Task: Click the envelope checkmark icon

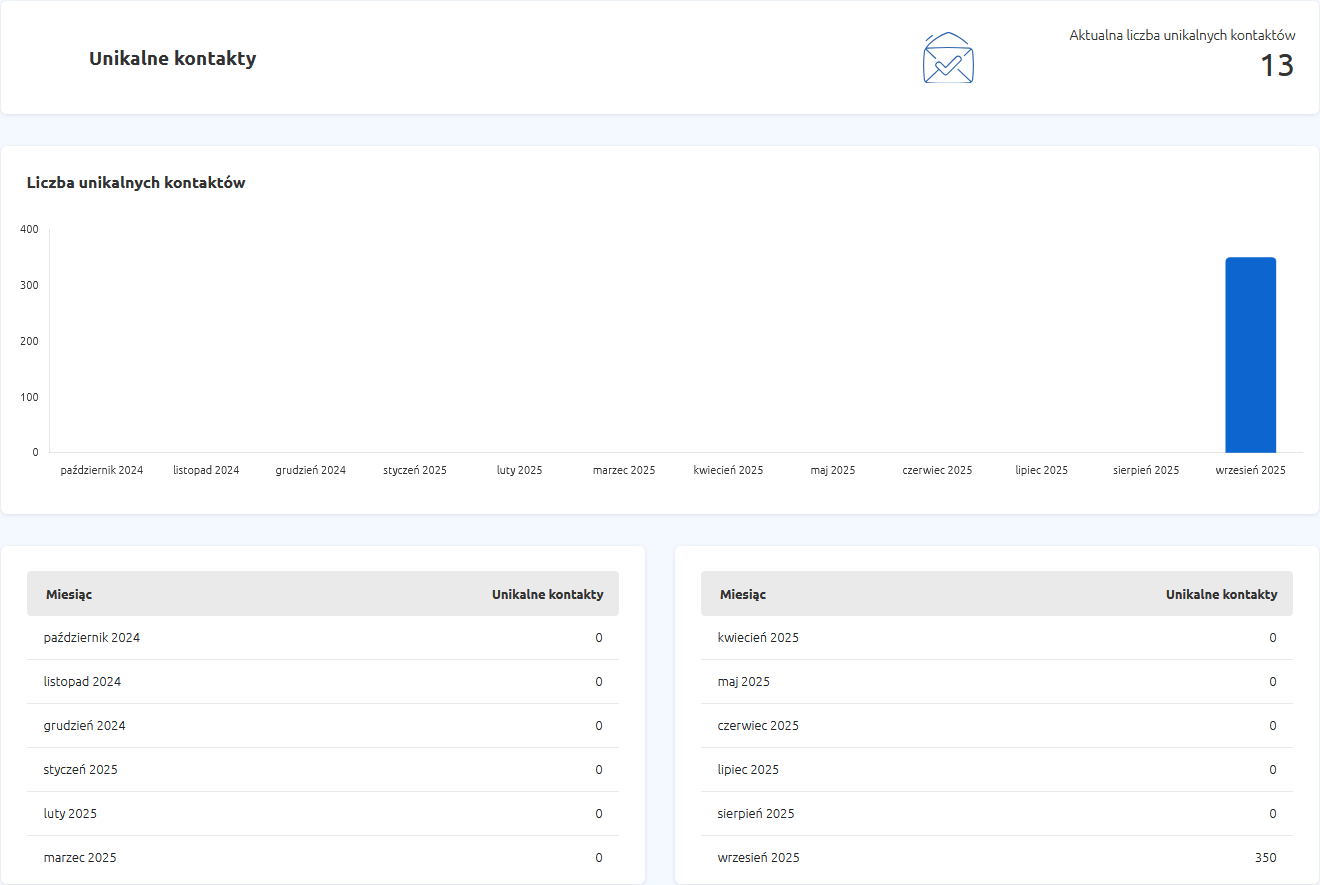Action: 947,58
